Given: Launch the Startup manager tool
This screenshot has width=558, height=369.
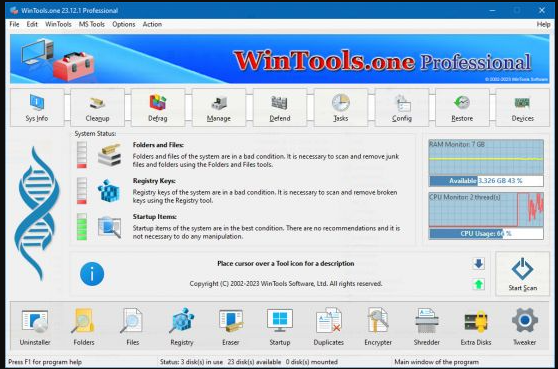Looking at the screenshot, I should click(x=280, y=327).
